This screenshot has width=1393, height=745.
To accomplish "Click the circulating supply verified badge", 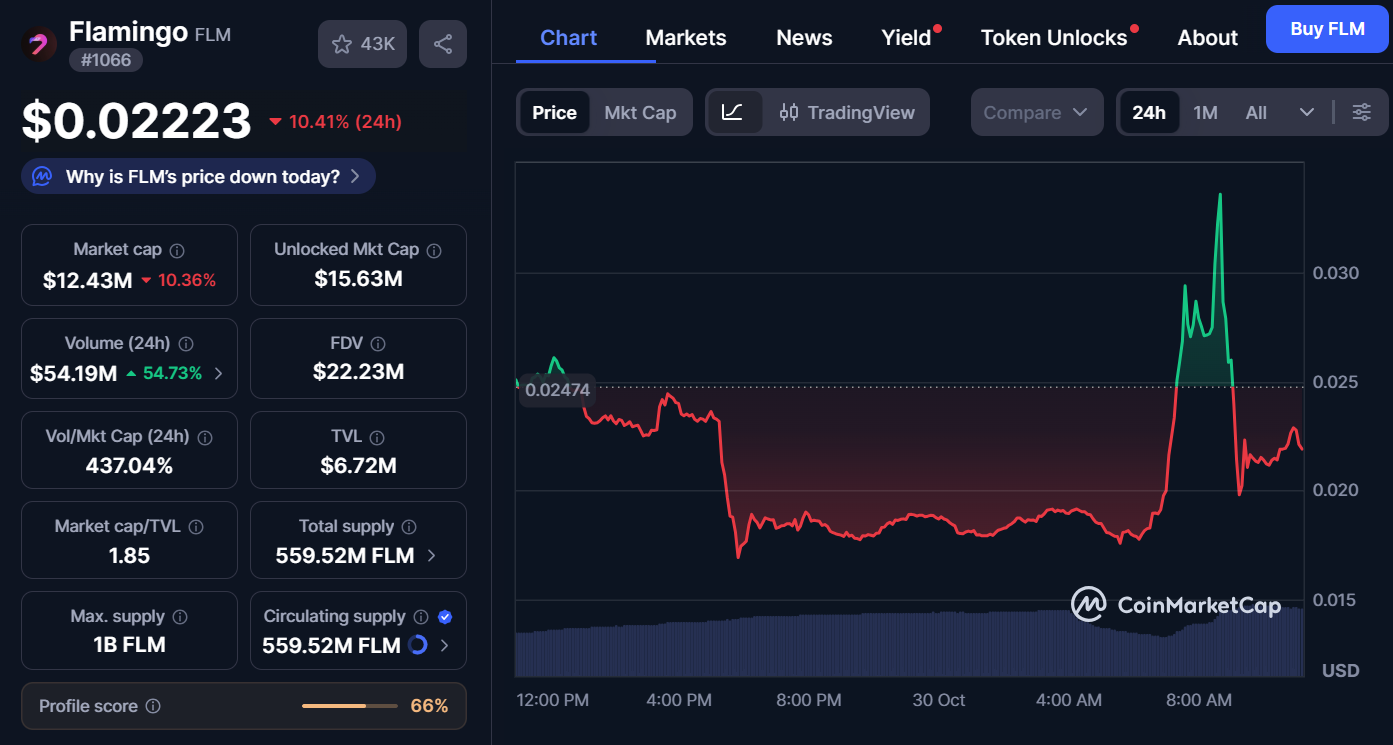I will (445, 617).
